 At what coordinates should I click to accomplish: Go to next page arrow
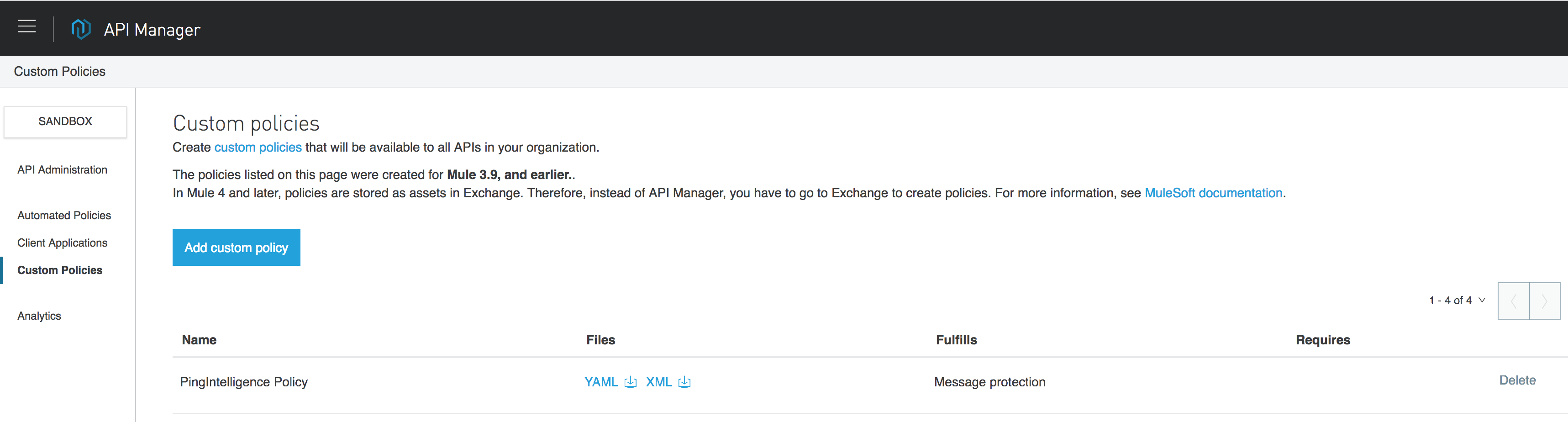coord(1544,301)
